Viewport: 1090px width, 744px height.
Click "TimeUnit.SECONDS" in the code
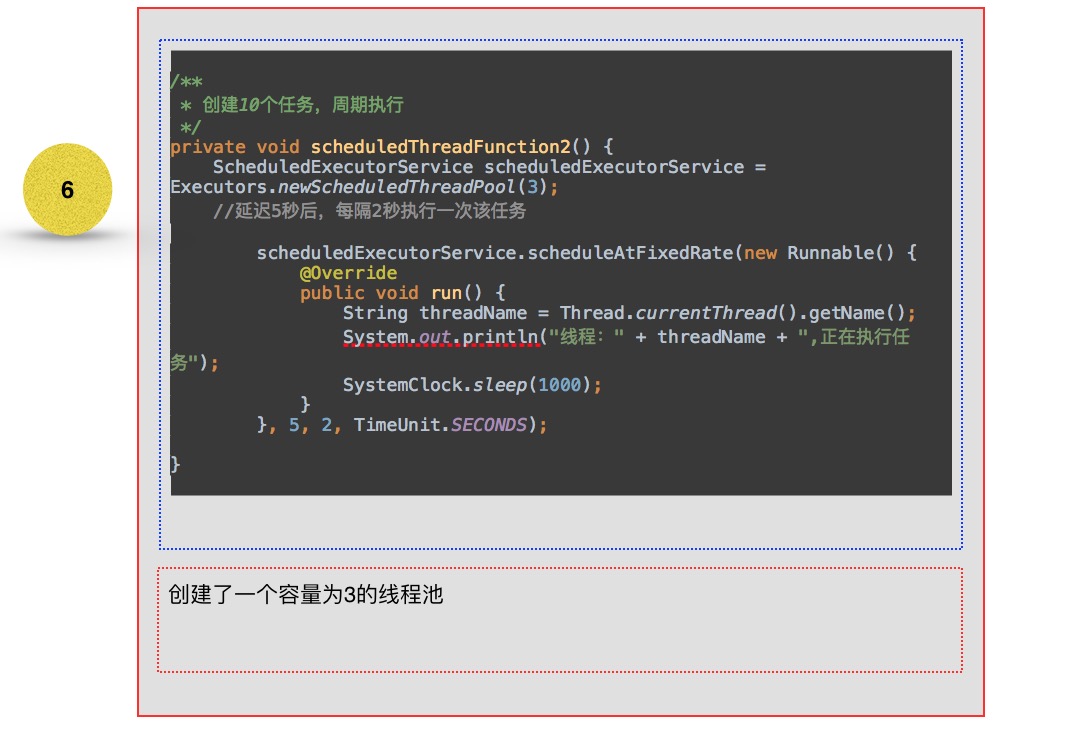coord(440,425)
